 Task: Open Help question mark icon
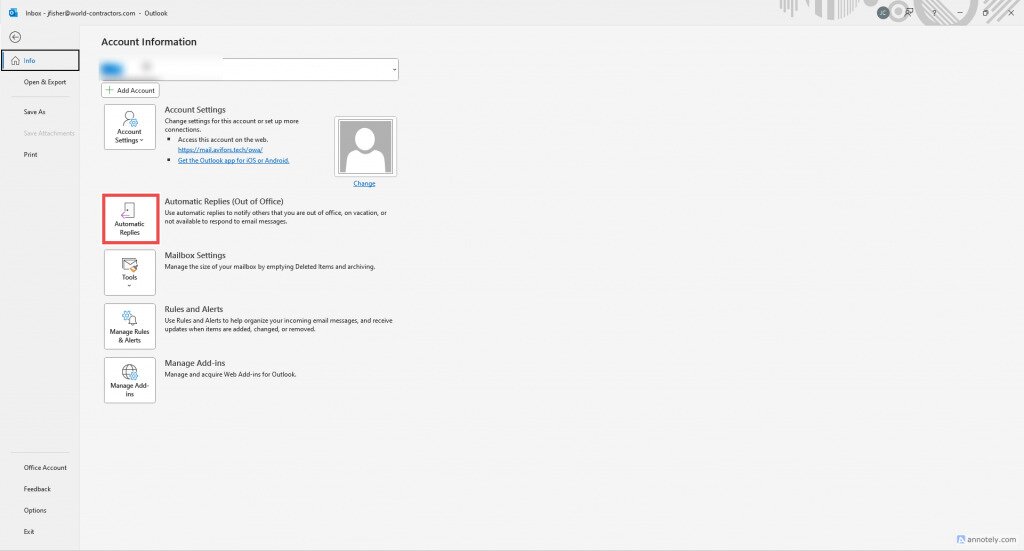[934, 12]
